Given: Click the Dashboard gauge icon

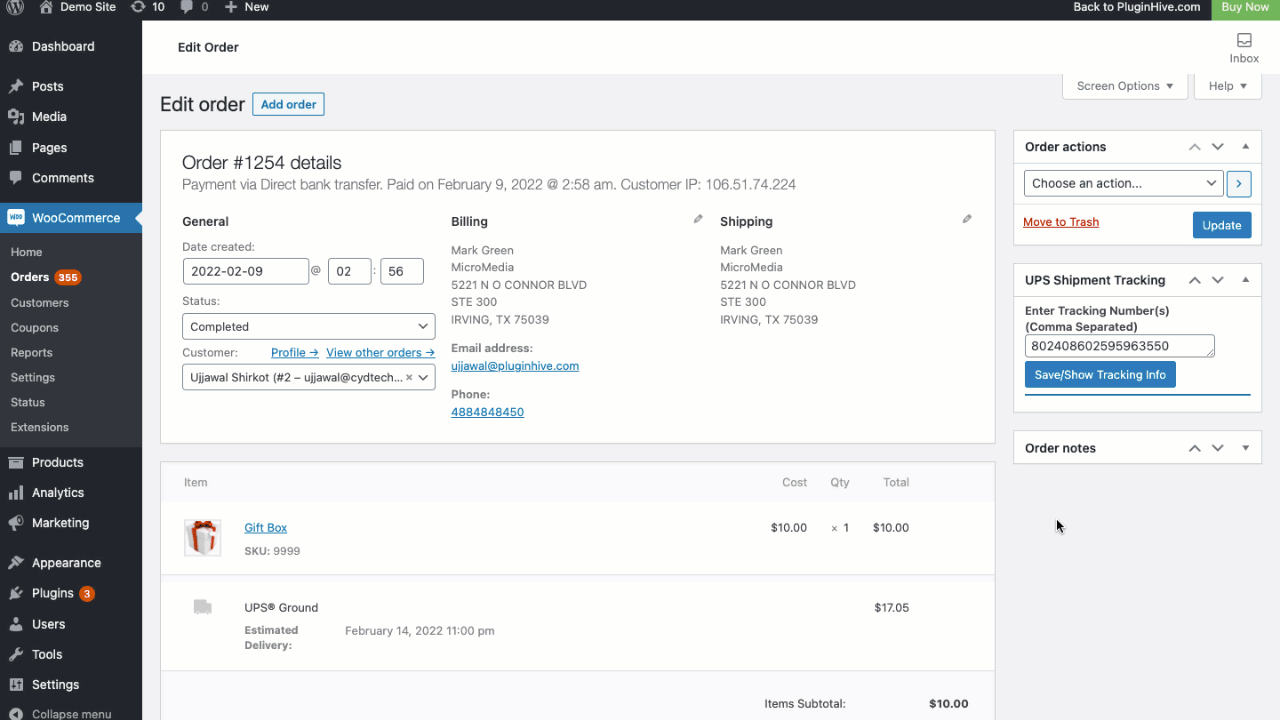Looking at the screenshot, I should pyautogui.click(x=16, y=46).
